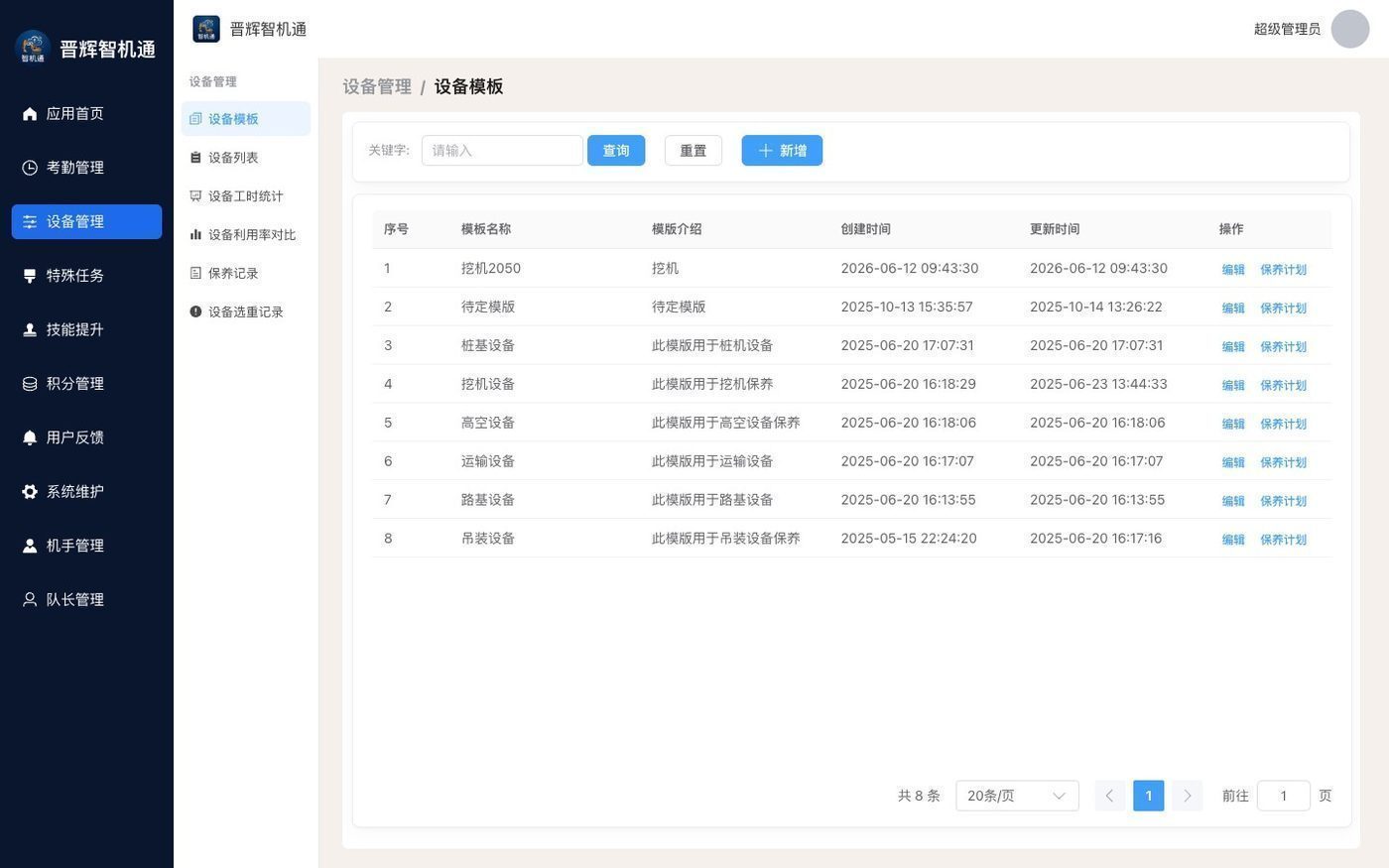Click 编辑 for 路基设备 row
The height and width of the screenshot is (868, 1389).
click(x=1233, y=502)
